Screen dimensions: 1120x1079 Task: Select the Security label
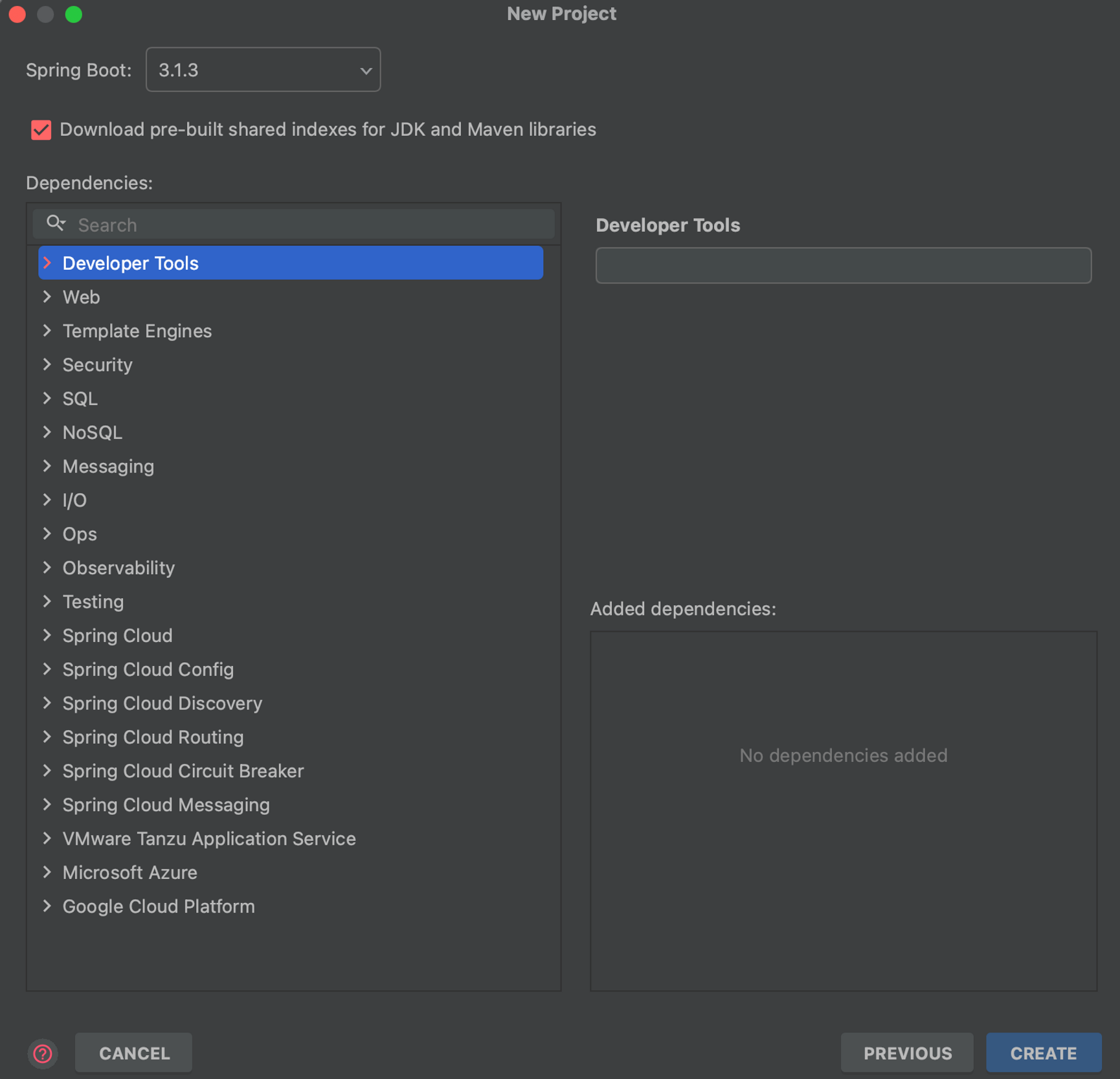pyautogui.click(x=97, y=365)
